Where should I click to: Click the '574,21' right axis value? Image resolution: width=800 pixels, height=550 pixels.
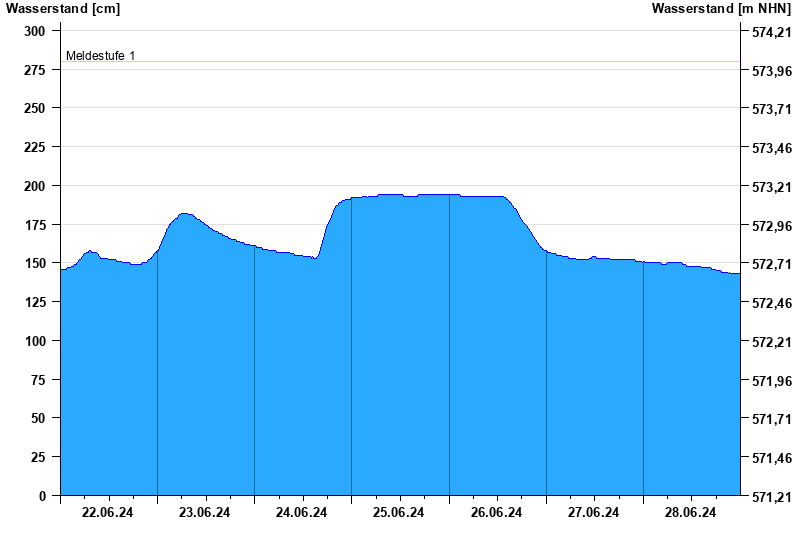click(x=772, y=32)
